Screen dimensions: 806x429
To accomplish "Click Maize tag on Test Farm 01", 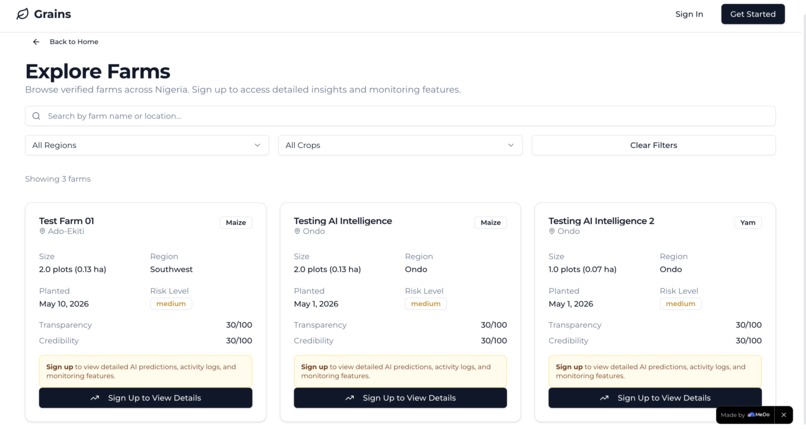I will click(236, 222).
